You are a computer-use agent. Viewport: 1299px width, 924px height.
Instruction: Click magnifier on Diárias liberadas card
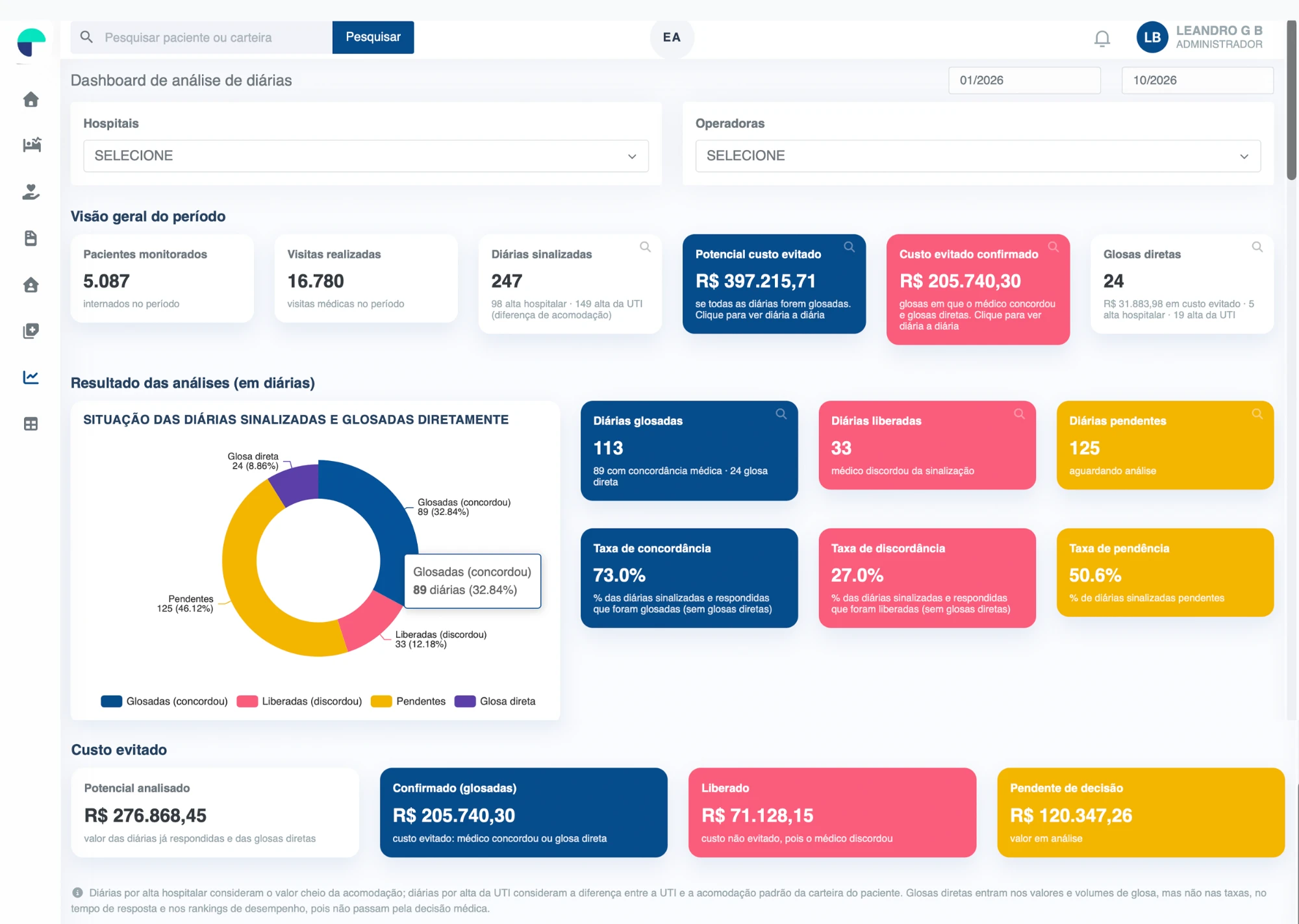point(1019,414)
